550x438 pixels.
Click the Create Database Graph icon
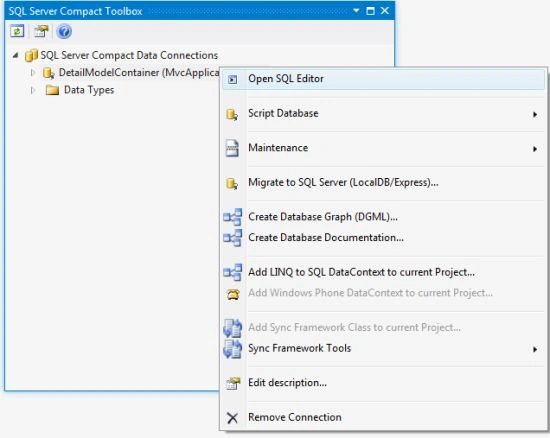(233, 217)
